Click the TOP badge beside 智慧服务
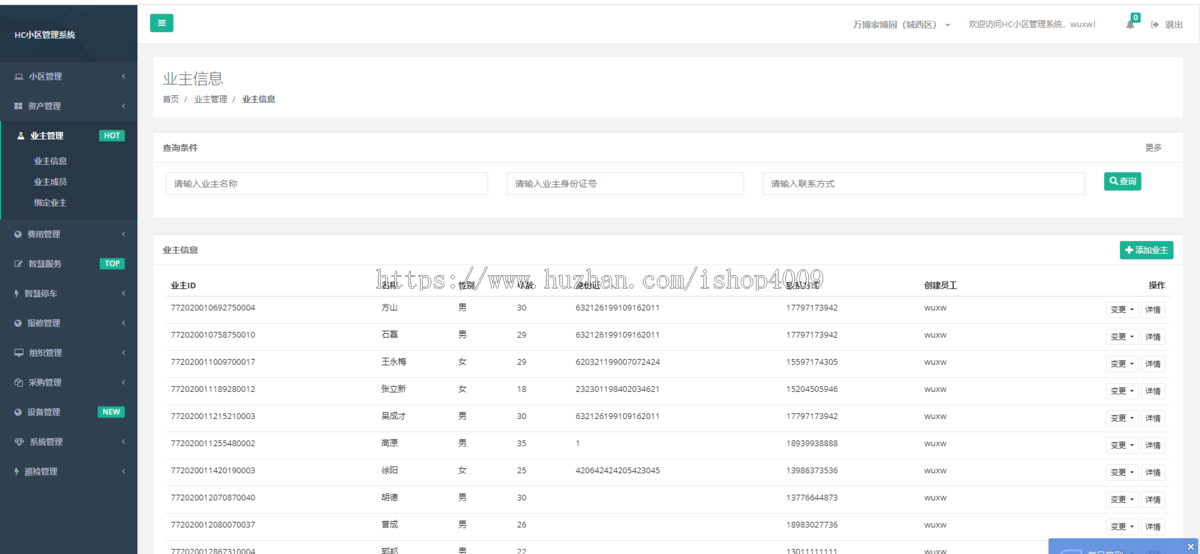The height and width of the screenshot is (554, 1200). tap(112, 264)
